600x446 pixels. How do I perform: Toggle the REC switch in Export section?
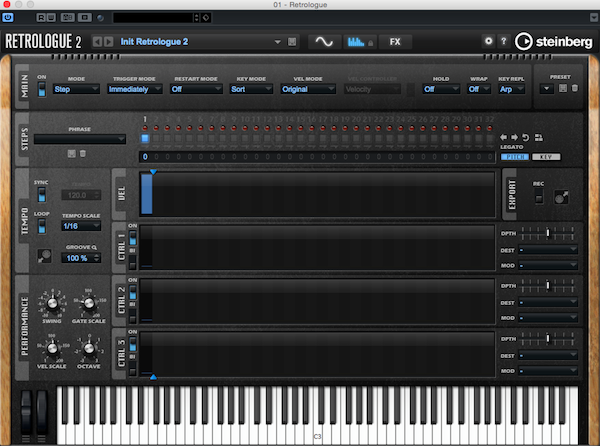[x=539, y=197]
